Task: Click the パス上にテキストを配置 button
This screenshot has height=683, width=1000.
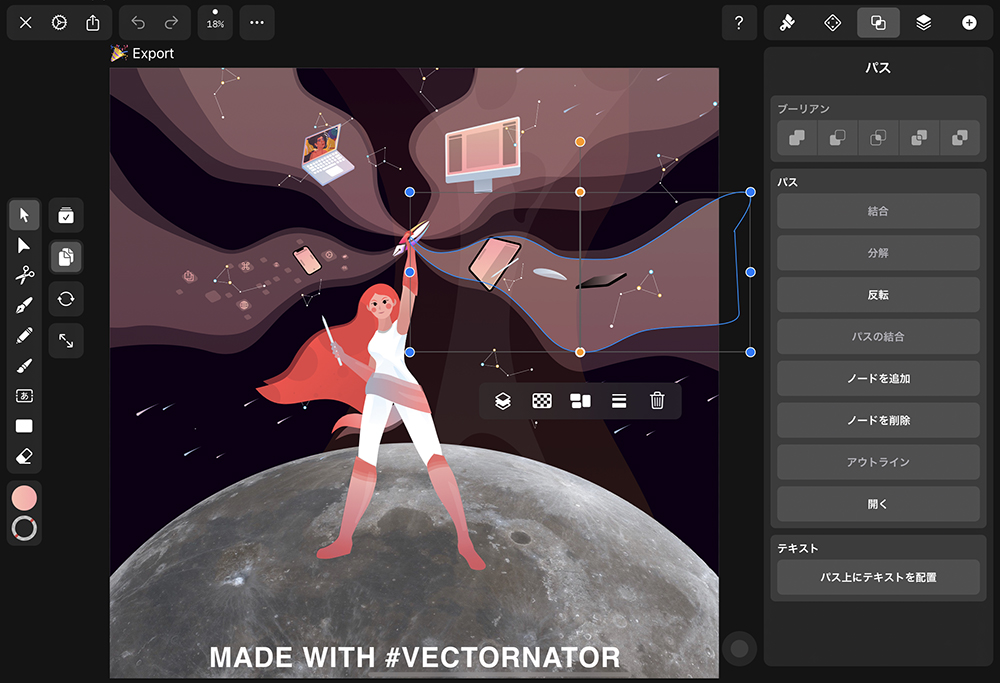Action: [878, 577]
